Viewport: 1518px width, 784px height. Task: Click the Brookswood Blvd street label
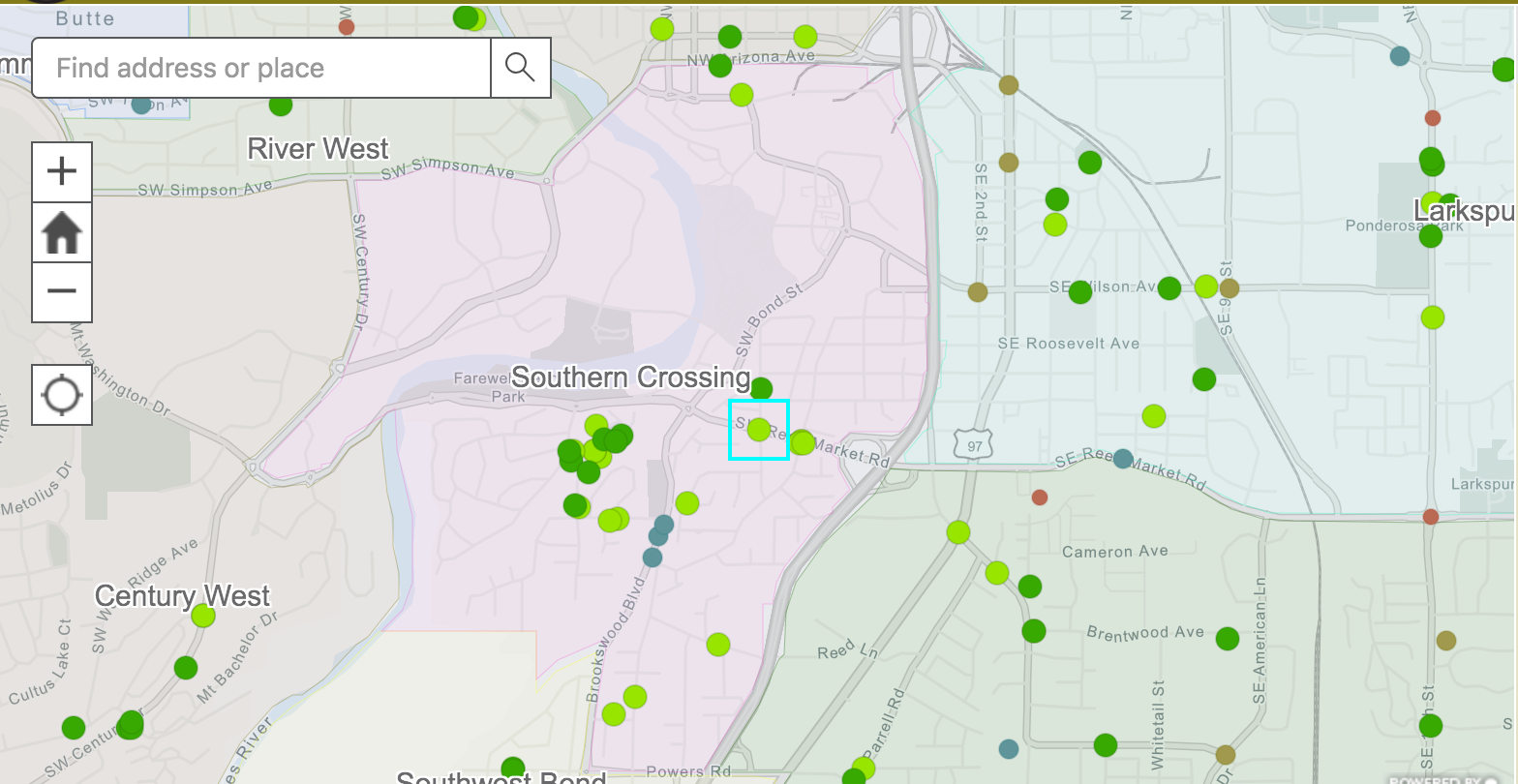[x=615, y=641]
